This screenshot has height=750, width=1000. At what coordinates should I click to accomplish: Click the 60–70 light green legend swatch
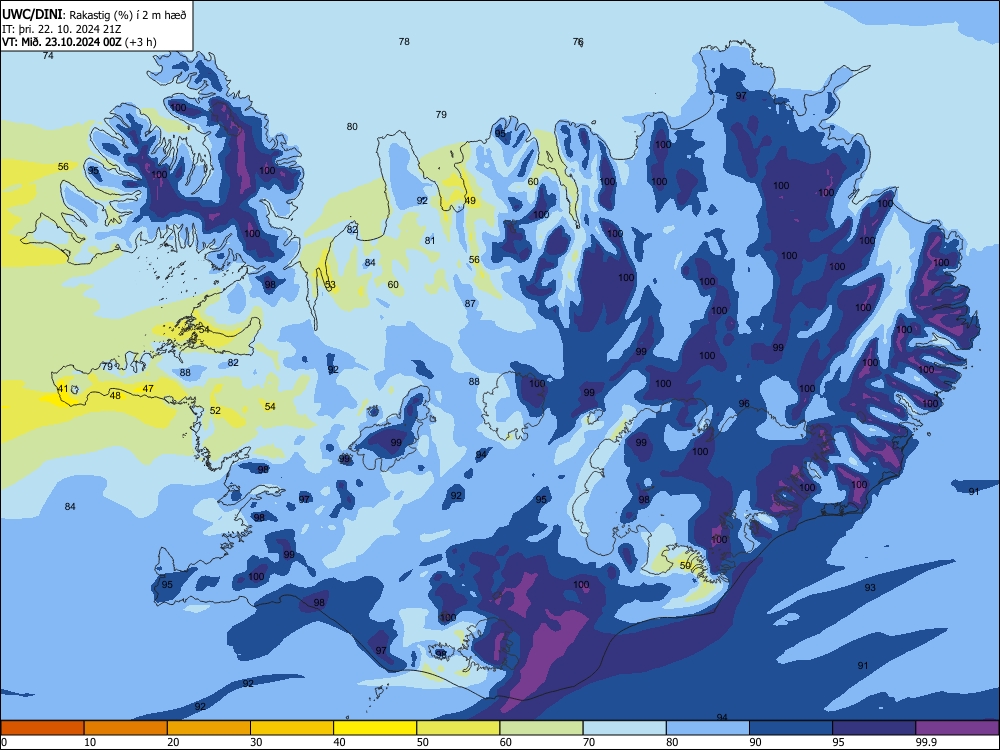click(541, 728)
